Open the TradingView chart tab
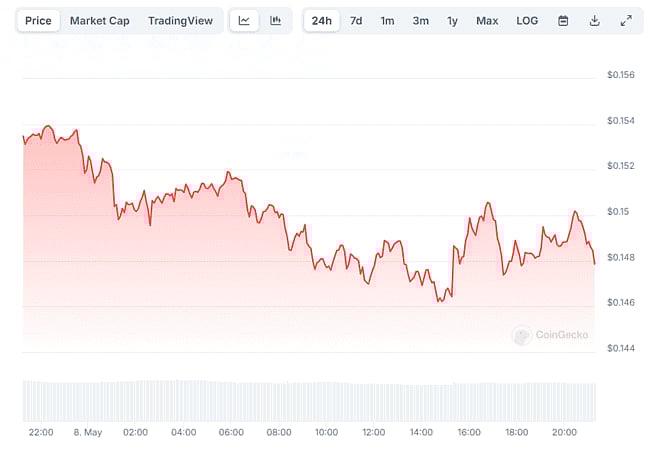This screenshot has width=650, height=453. 180,21
